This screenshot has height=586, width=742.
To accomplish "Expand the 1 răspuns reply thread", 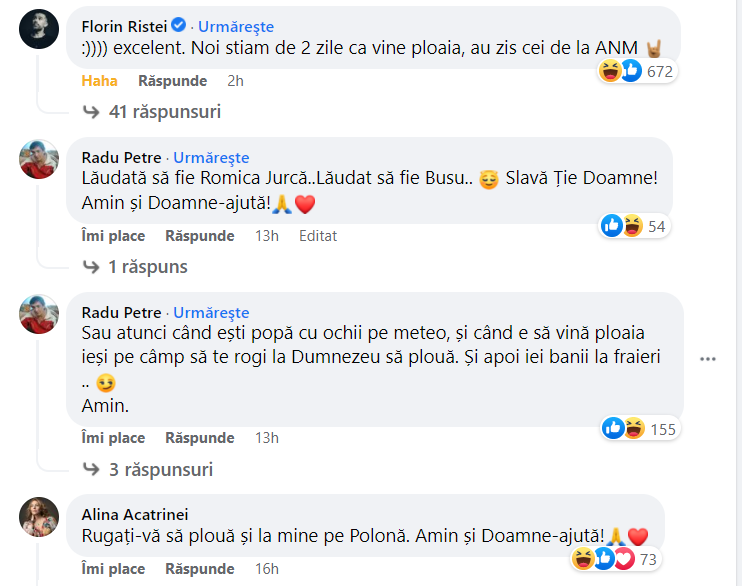I will click(x=148, y=267).
